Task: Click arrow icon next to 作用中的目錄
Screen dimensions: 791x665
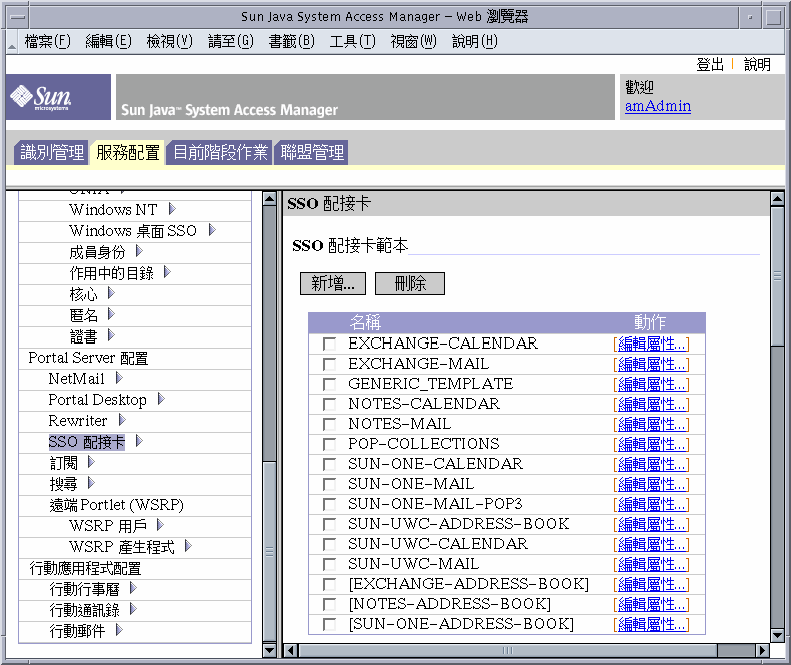Action: pyautogui.click(x=167, y=272)
